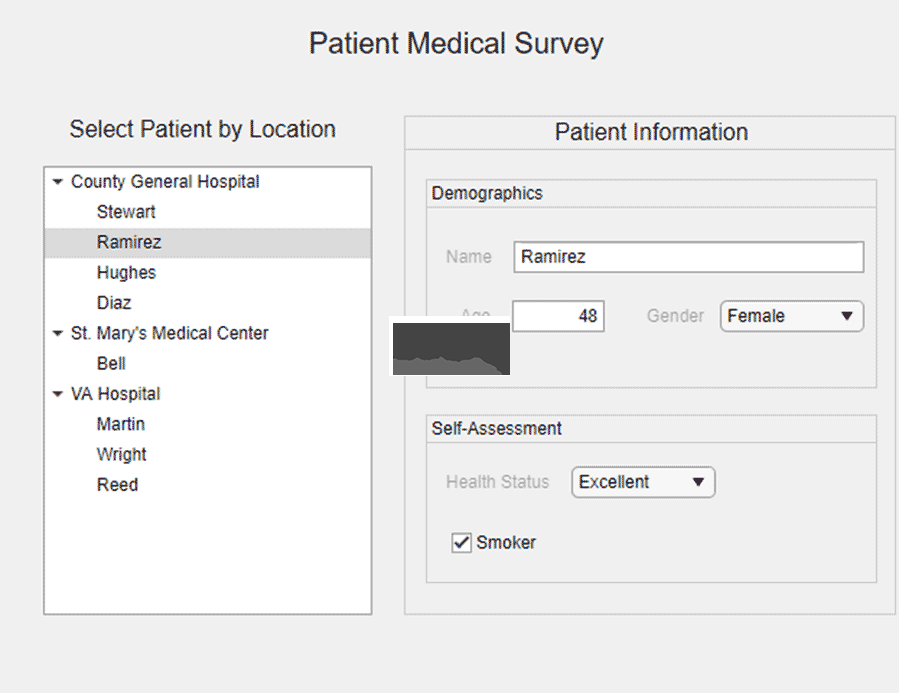Click the County General Hospital label
Image resolution: width=899 pixels, height=693 pixels.
tap(165, 182)
